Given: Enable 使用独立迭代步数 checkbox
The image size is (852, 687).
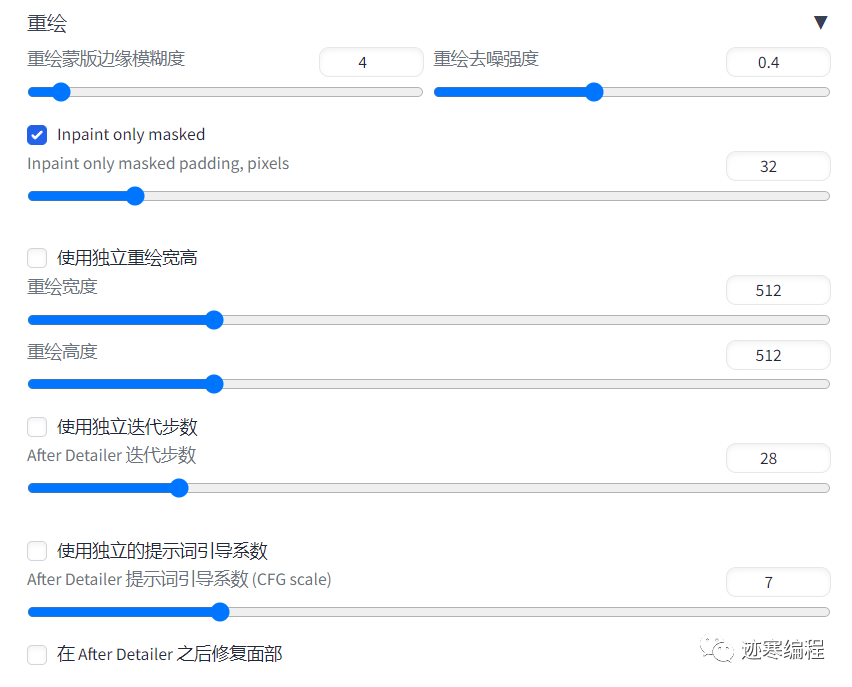Looking at the screenshot, I should 37,427.
